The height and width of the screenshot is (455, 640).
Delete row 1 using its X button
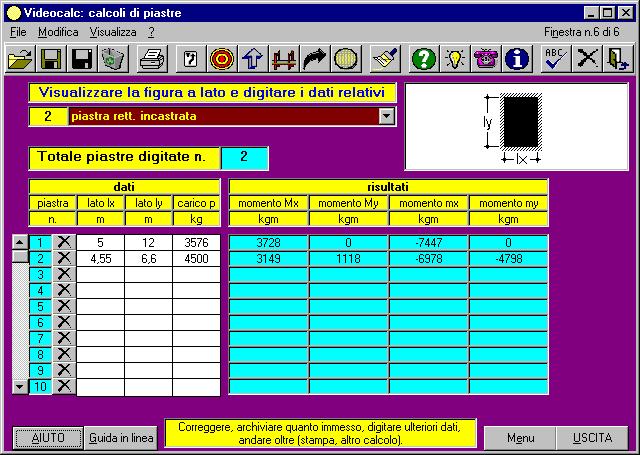(64, 242)
